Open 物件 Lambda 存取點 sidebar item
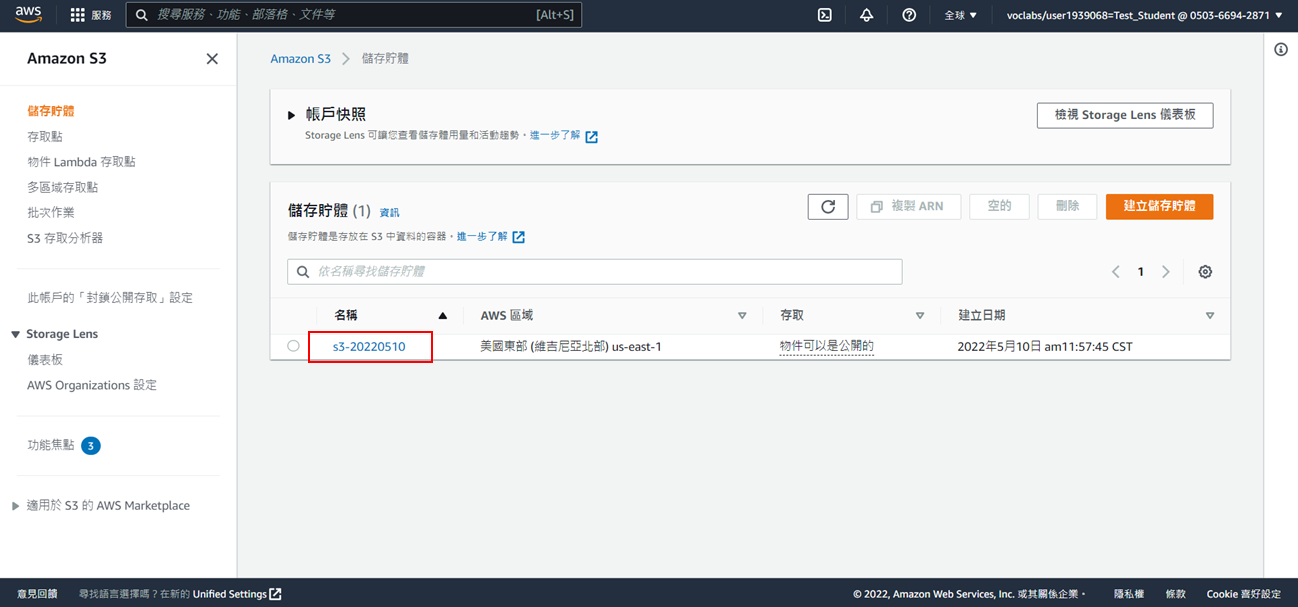This screenshot has width=1298, height=607. [81, 161]
